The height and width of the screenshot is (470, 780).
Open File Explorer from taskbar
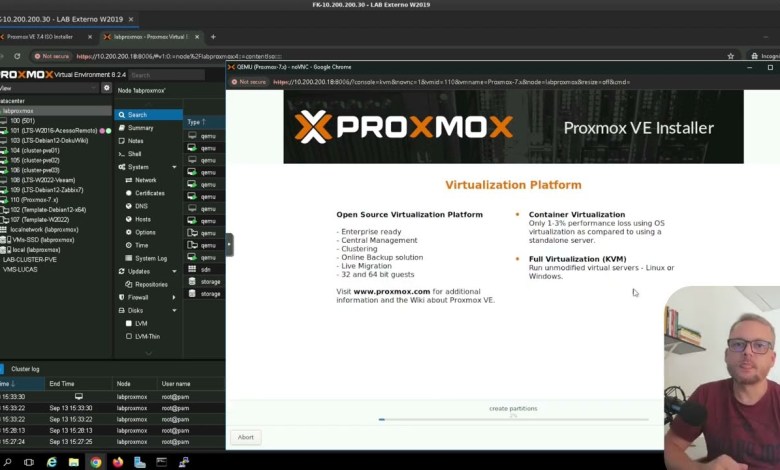pos(74,462)
